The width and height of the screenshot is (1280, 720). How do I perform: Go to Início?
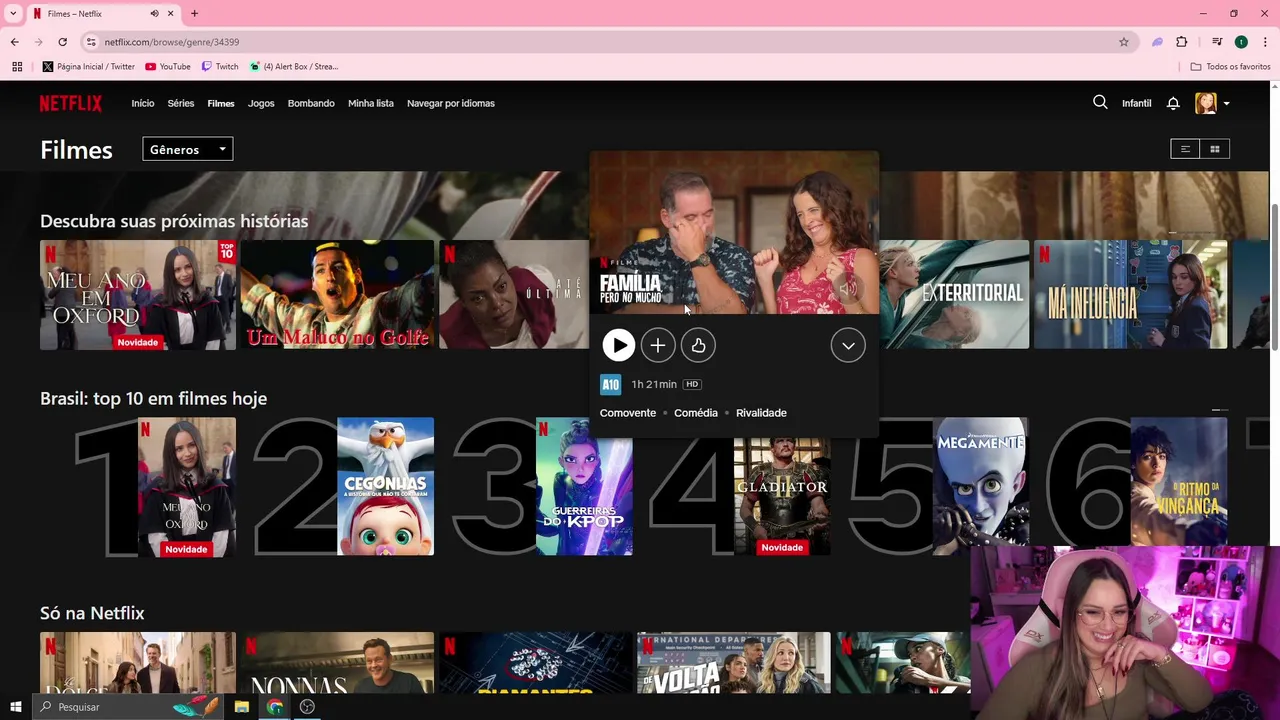click(x=143, y=103)
